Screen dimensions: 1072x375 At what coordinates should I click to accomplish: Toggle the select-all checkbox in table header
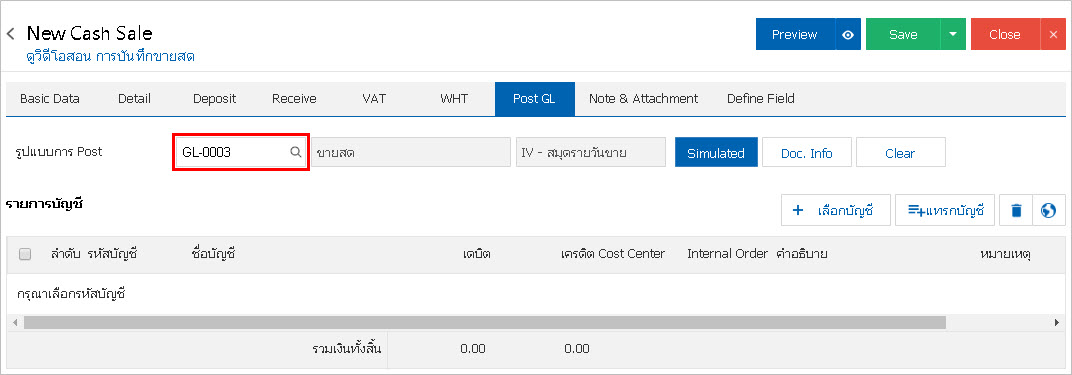pyautogui.click(x=25, y=254)
